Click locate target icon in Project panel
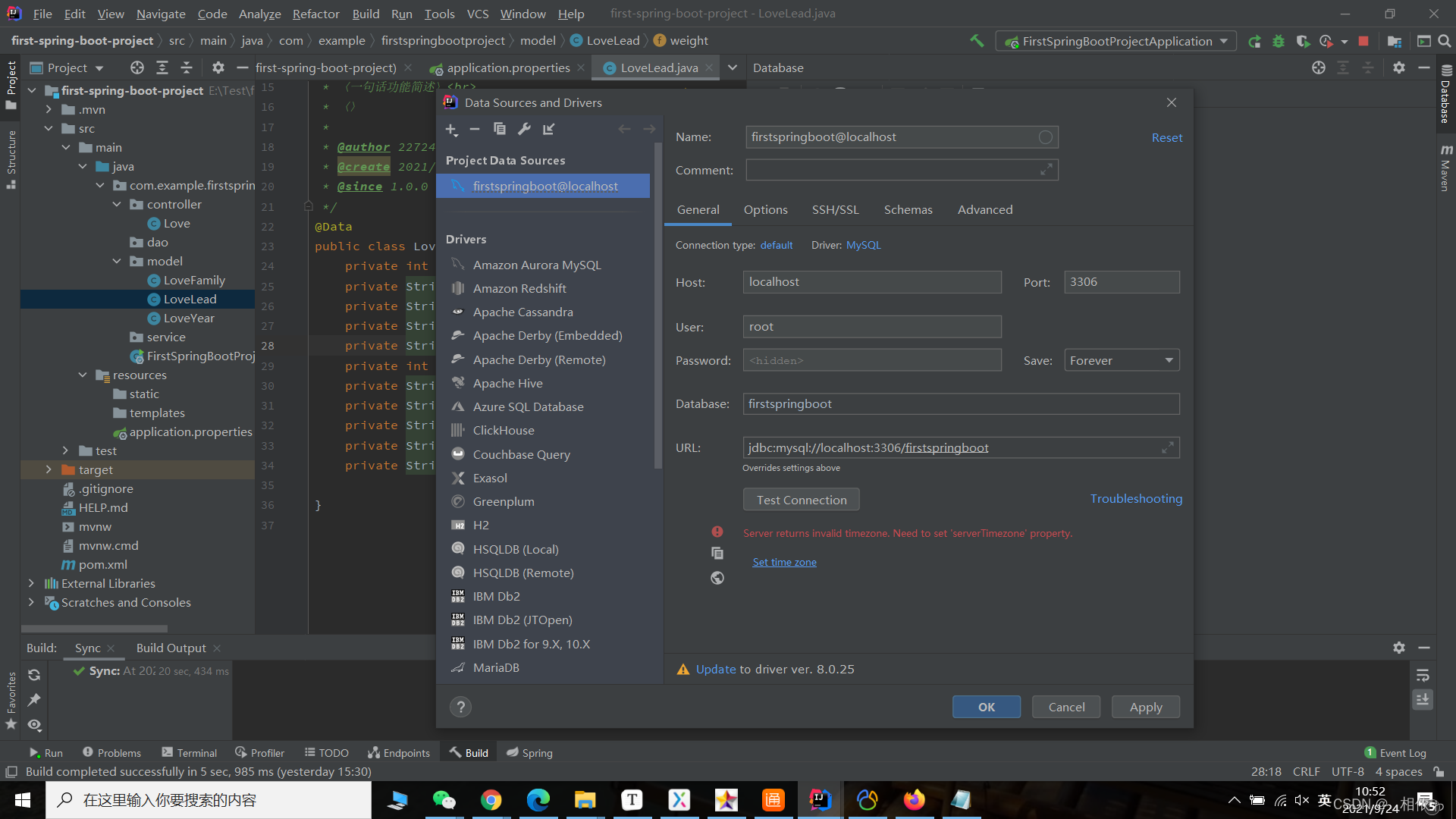Viewport: 1456px width, 819px height. [137, 68]
